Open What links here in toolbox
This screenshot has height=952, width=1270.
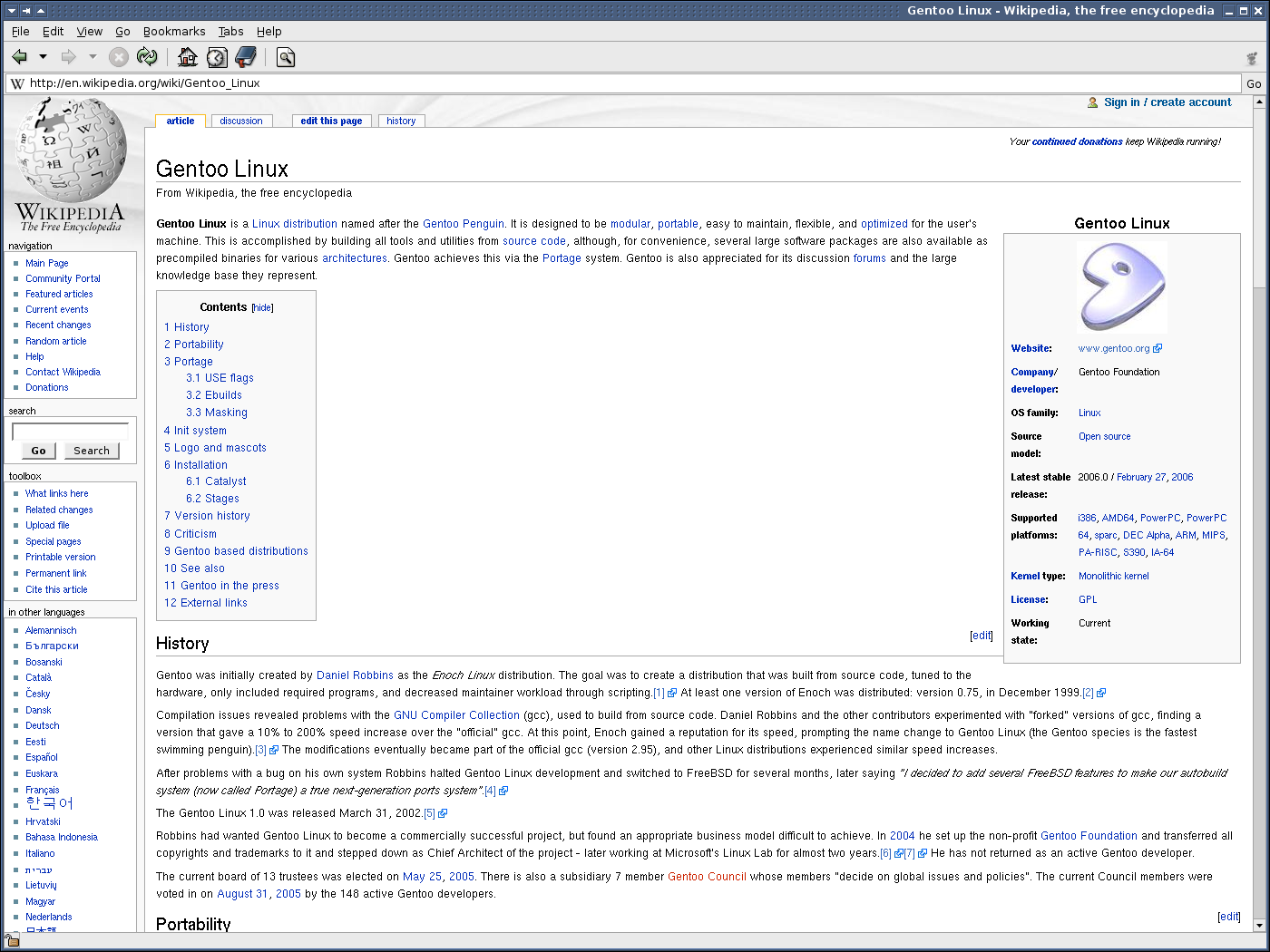57,493
